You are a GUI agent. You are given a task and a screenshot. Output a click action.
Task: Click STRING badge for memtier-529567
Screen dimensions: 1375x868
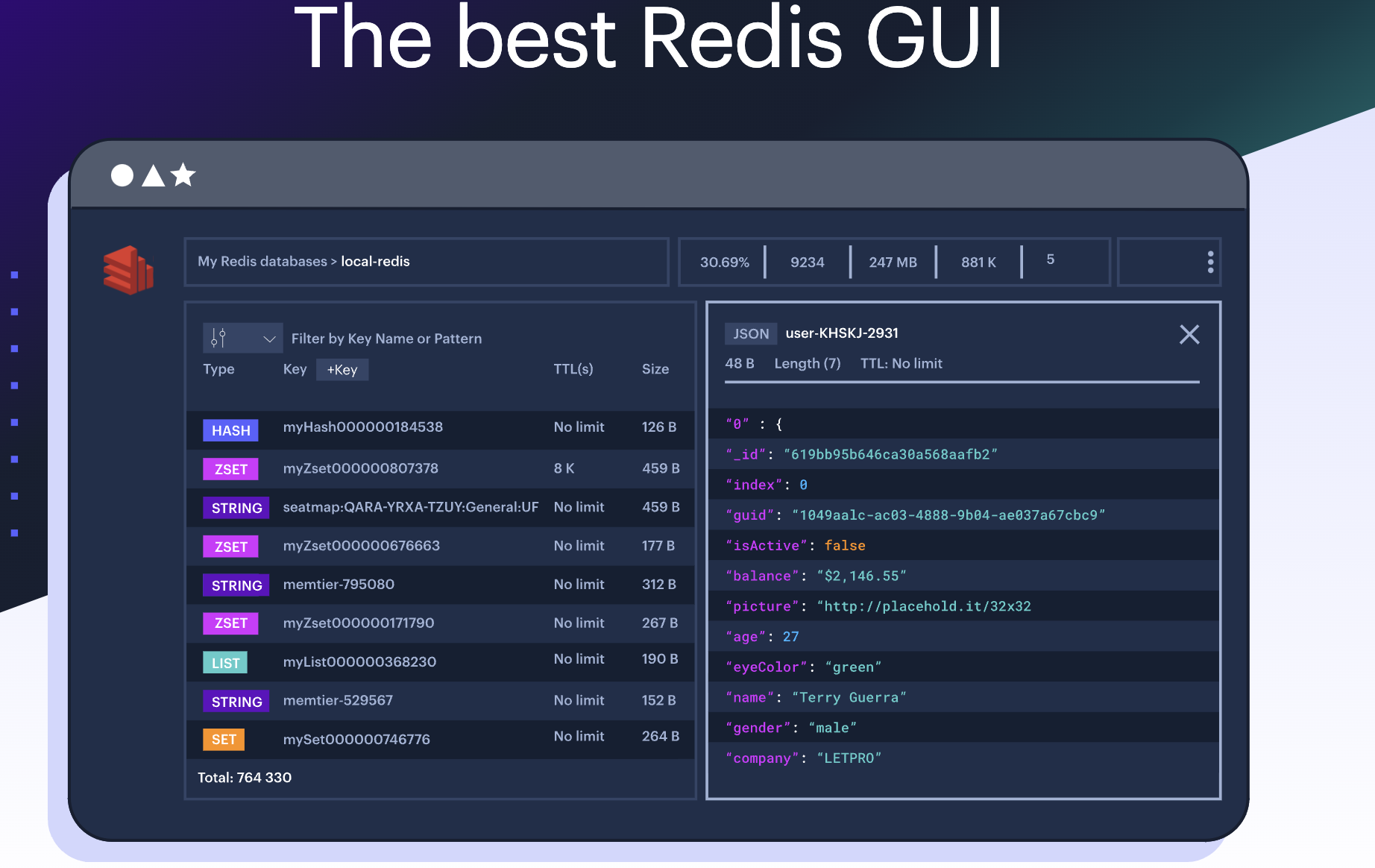point(236,702)
